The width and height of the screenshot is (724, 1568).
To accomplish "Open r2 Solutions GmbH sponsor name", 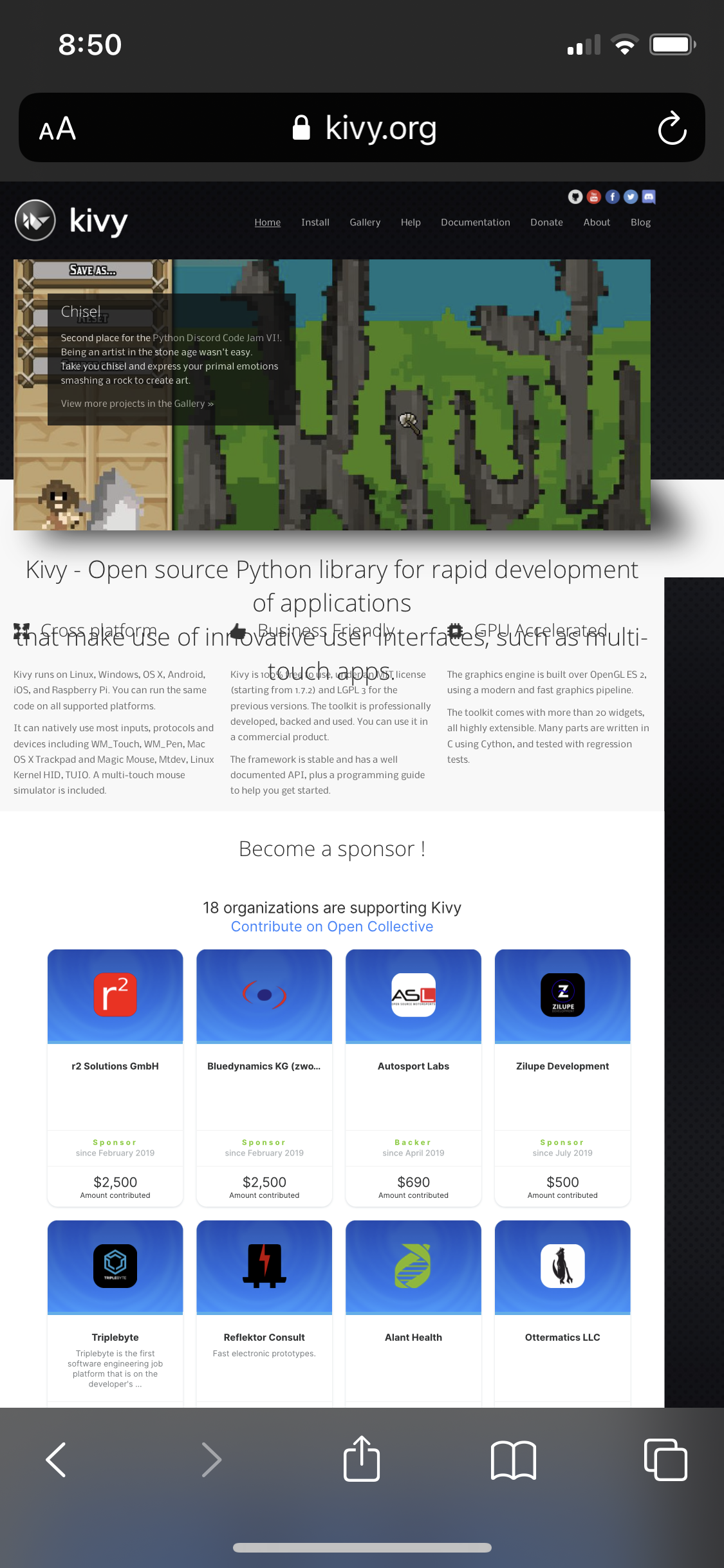I will 115,1066.
